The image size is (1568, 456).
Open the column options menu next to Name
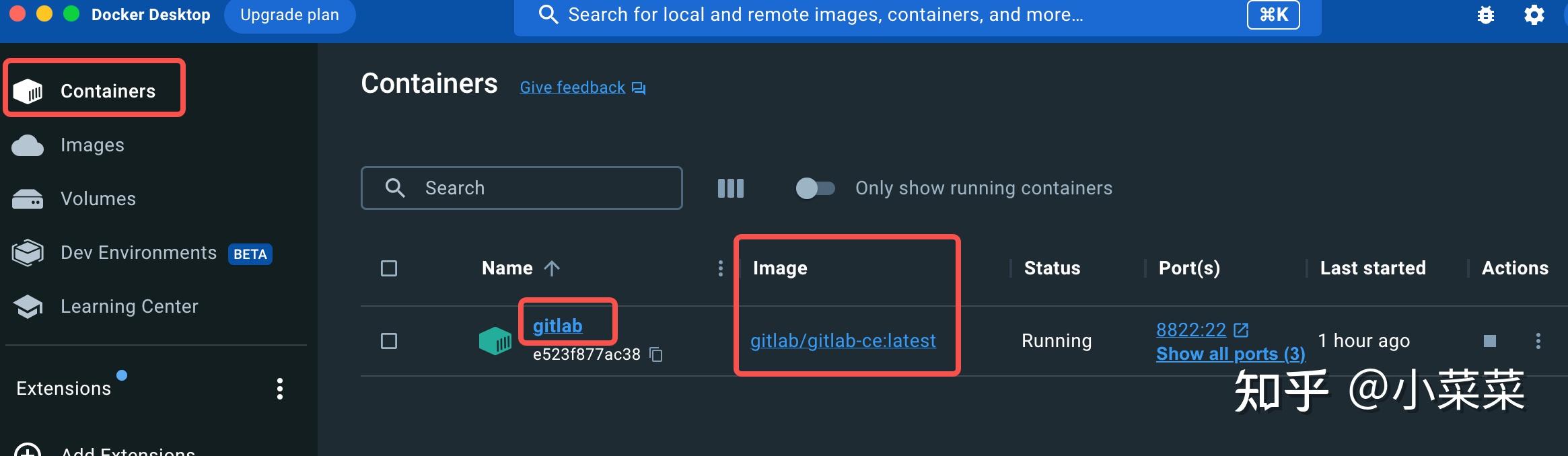(x=721, y=268)
